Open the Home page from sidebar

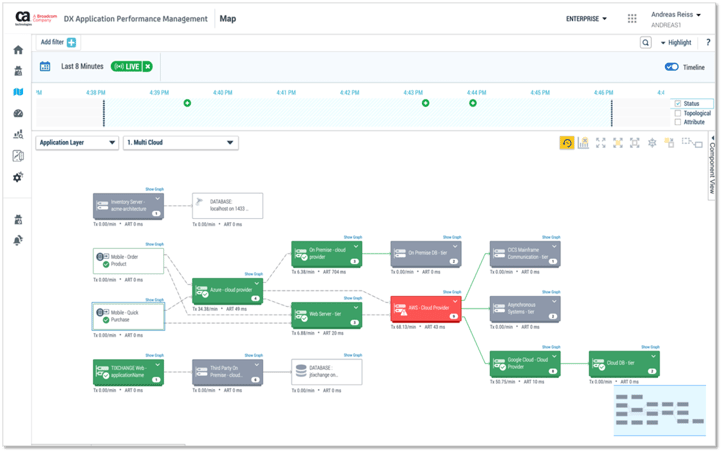click(18, 50)
